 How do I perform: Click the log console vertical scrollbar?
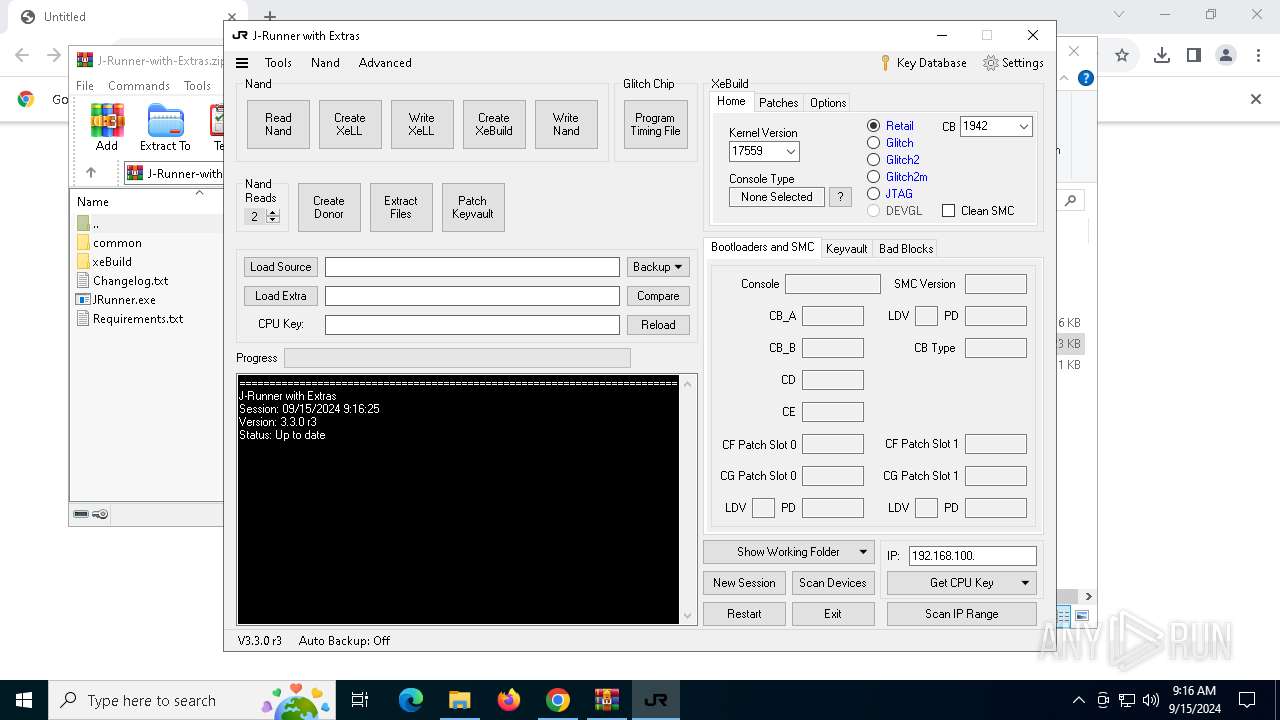(x=687, y=500)
